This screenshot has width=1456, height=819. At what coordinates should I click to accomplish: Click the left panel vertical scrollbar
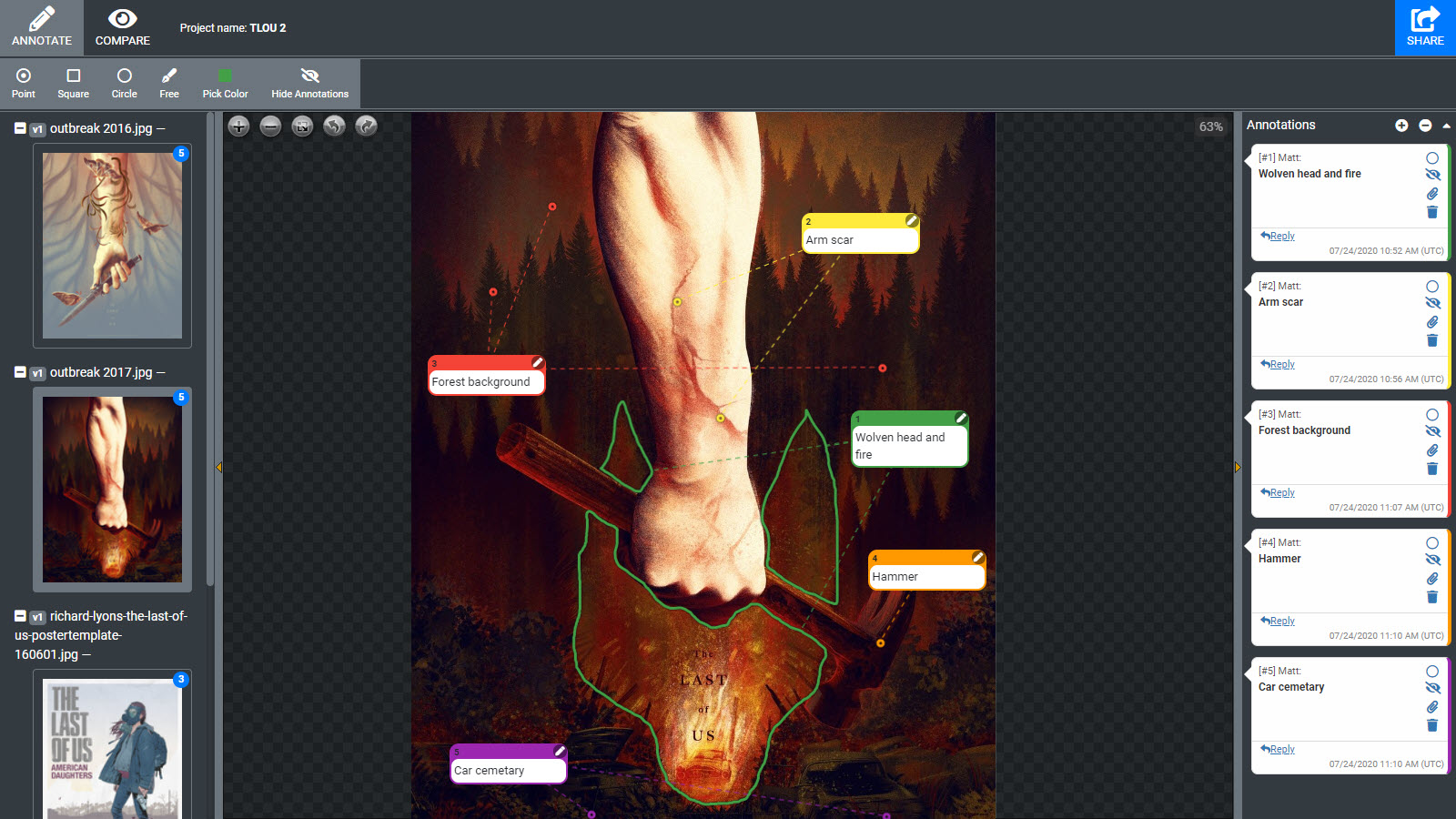(210, 350)
